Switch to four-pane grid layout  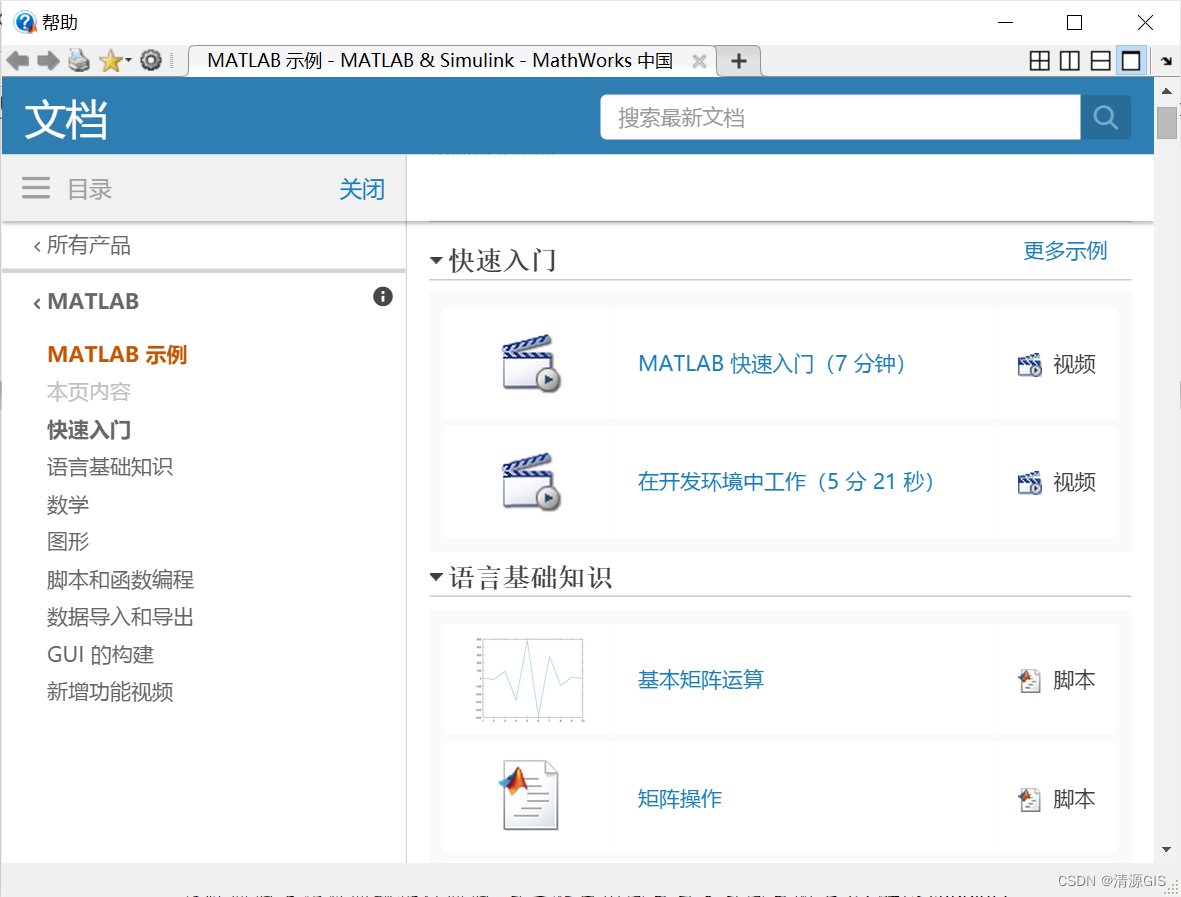pyautogui.click(x=1039, y=61)
